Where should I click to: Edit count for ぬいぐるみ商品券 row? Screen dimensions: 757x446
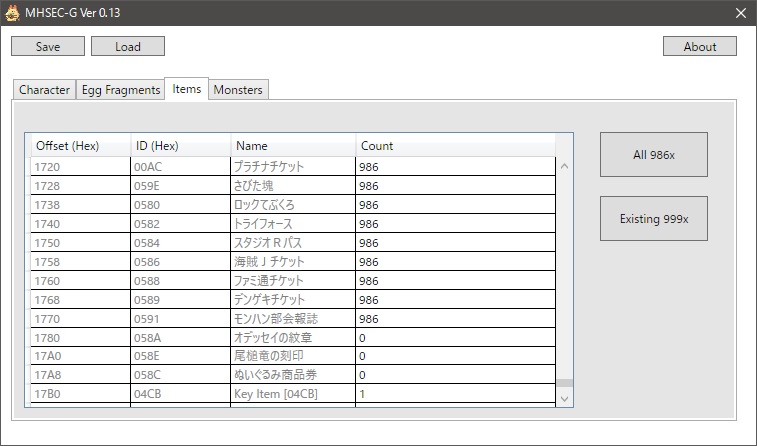455,375
